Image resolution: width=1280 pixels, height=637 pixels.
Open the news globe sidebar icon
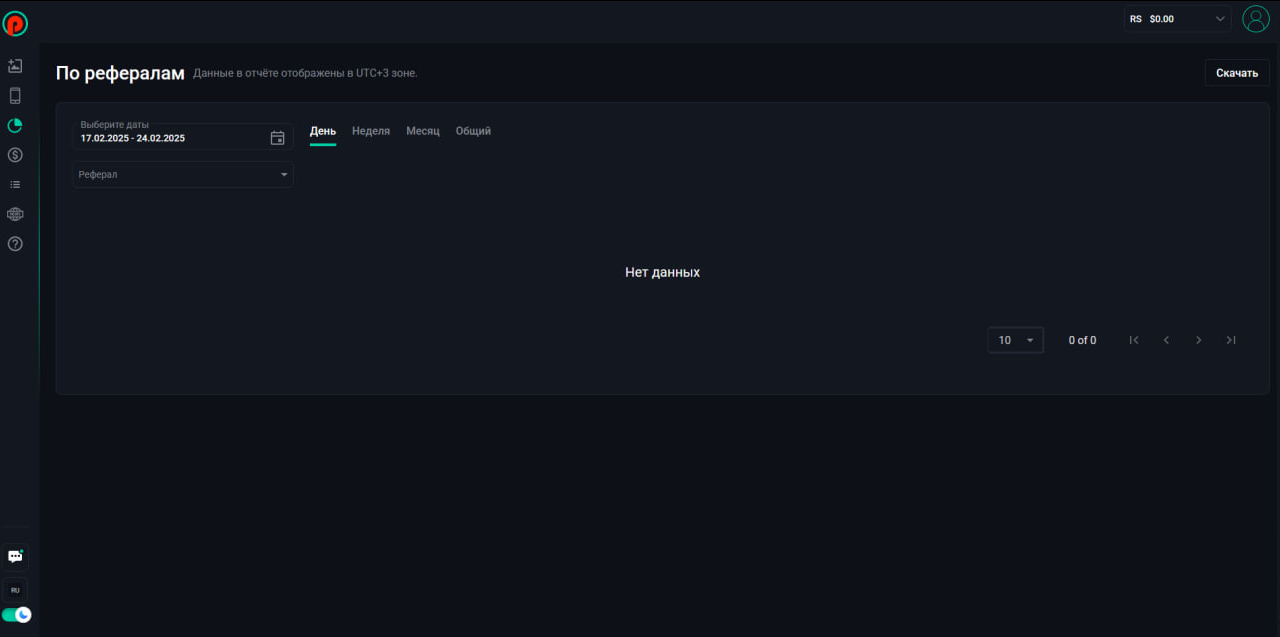point(15,214)
